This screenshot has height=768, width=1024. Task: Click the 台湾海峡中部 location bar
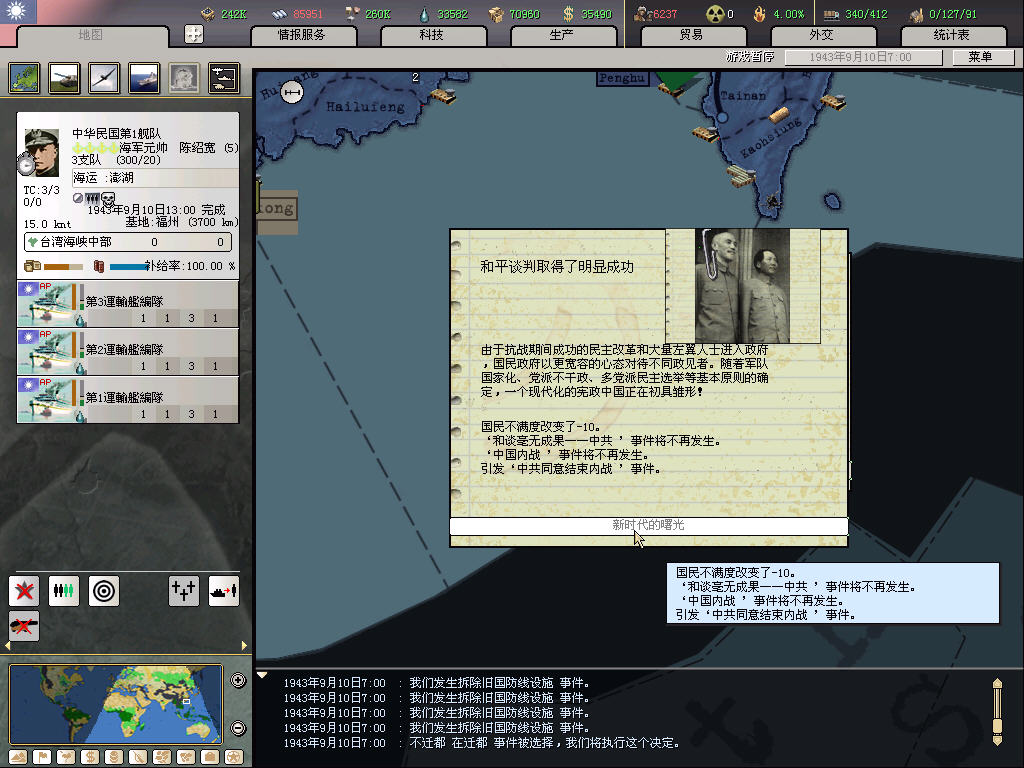click(128, 242)
